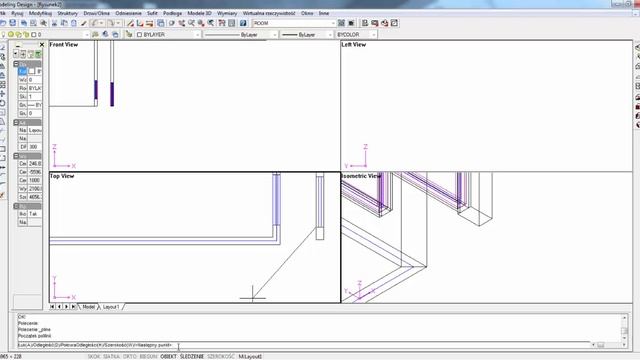Click the Cut scissors icon
The height and width of the screenshot is (360, 640).
point(54,23)
